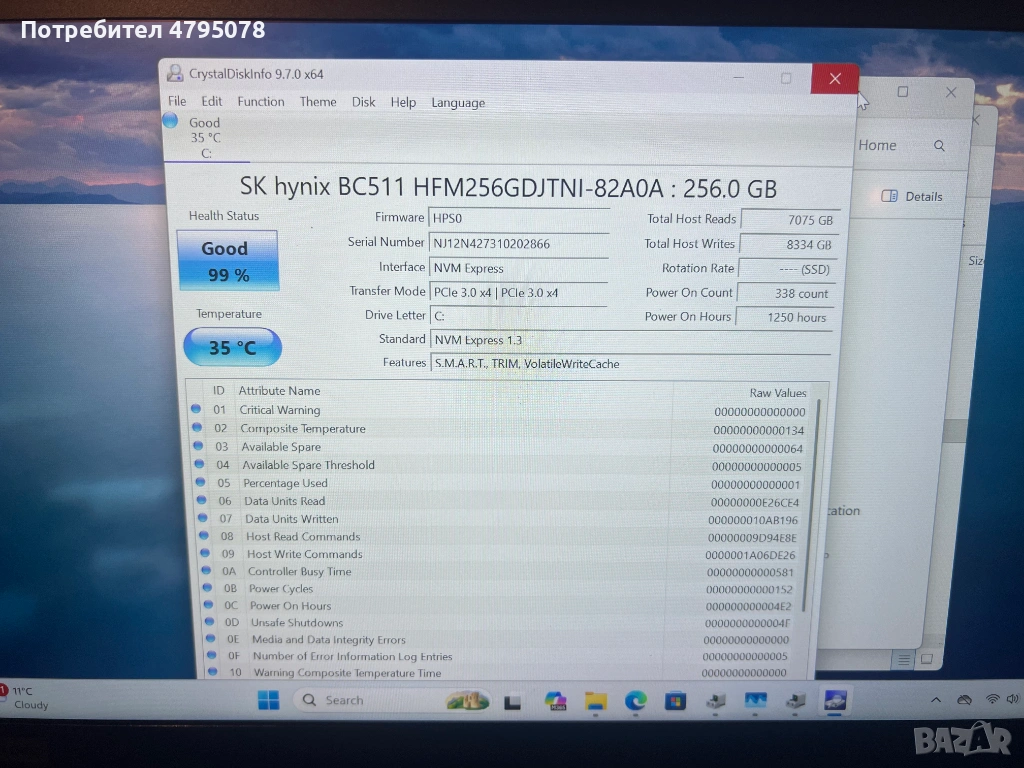The image size is (1024, 768).
Task: Open File Explorer from the taskbar
Action: (x=596, y=700)
